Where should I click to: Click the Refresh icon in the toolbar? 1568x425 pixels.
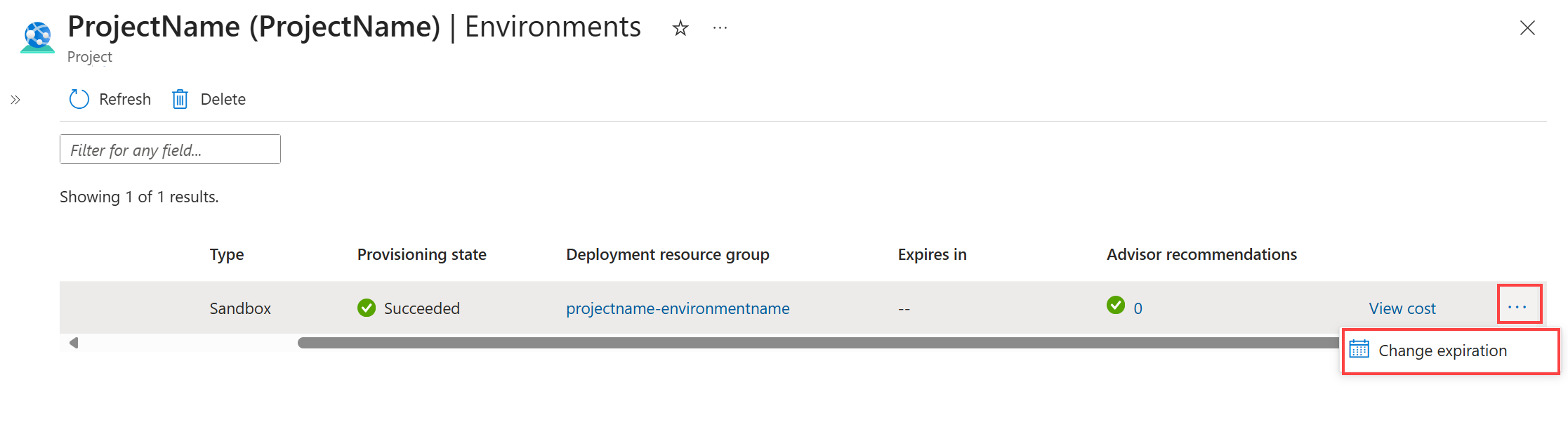point(79,99)
